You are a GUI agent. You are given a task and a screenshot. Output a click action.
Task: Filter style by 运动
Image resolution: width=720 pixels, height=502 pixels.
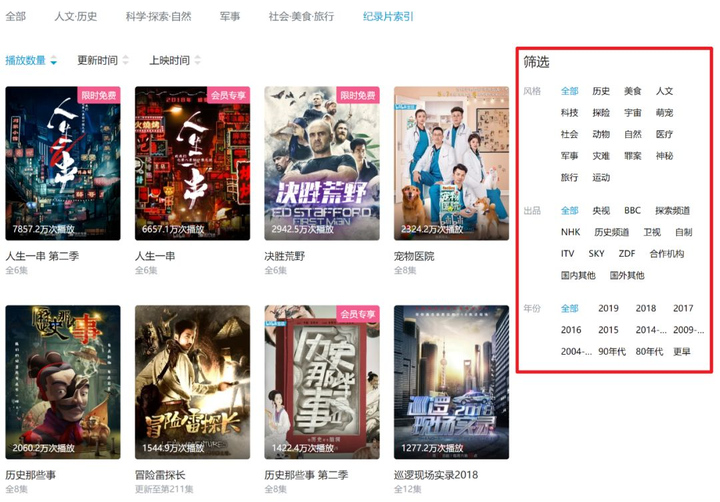coord(601,177)
